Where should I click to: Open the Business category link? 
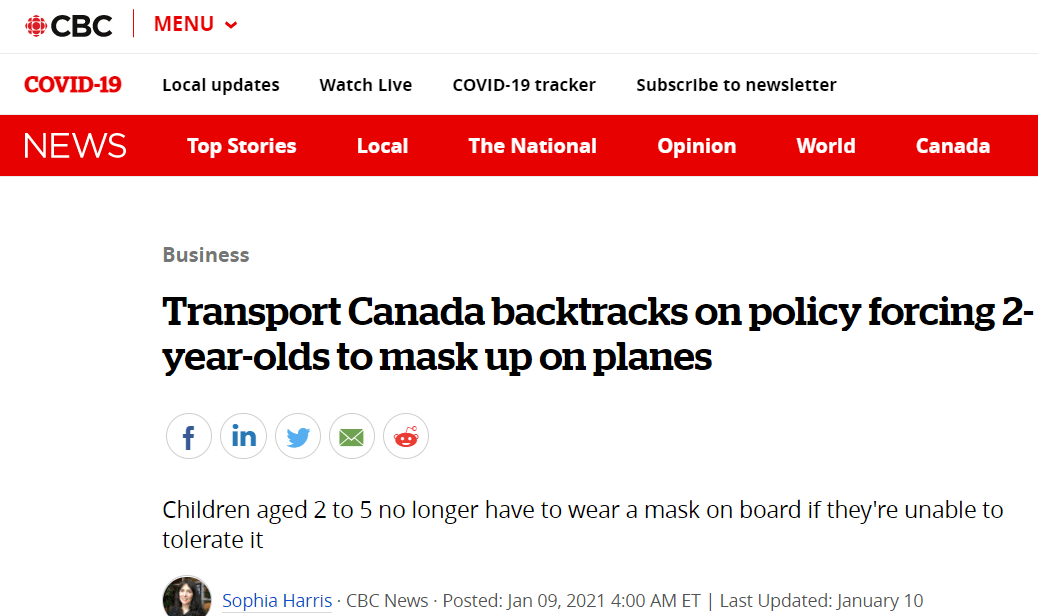pos(206,255)
